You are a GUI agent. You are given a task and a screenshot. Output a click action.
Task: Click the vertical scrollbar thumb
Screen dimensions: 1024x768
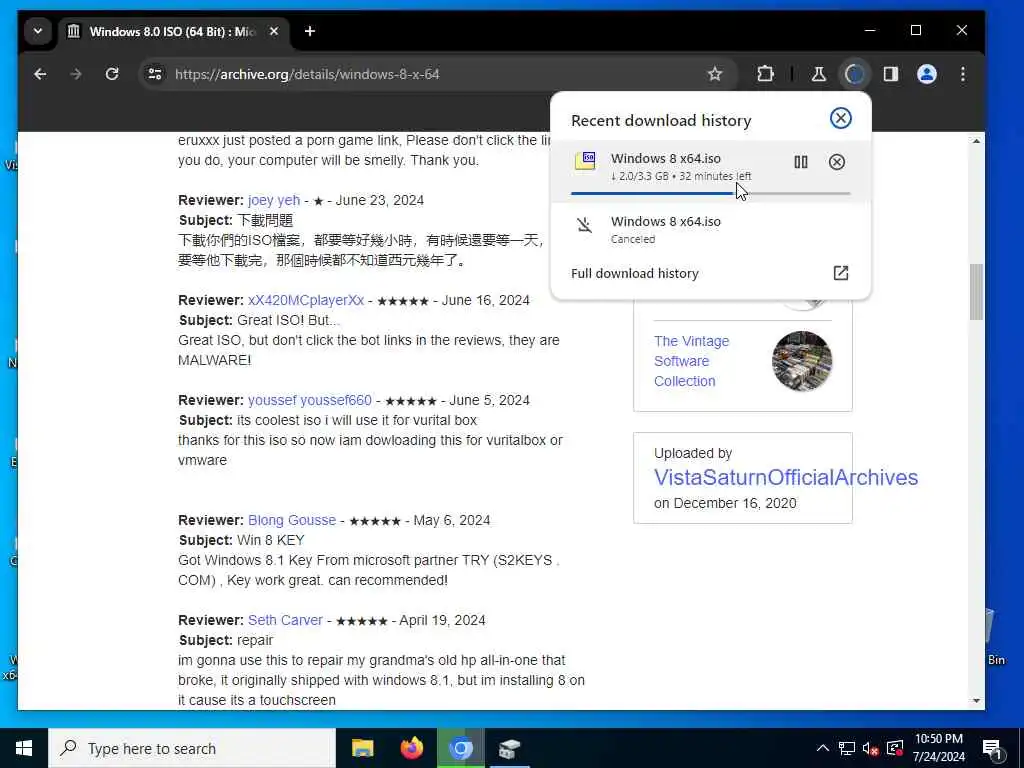point(976,292)
